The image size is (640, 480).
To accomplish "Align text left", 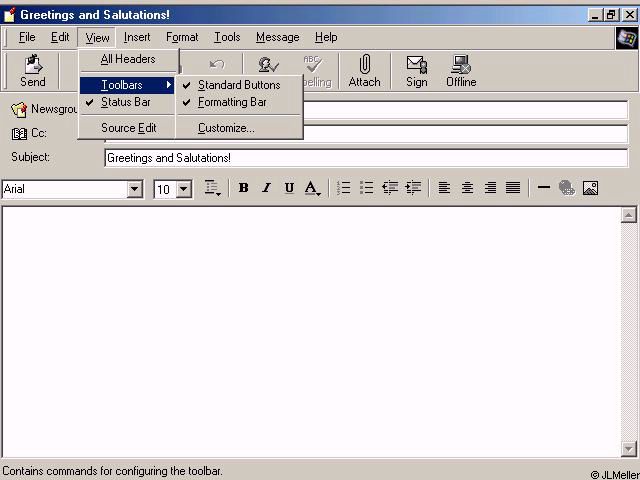I will (444, 188).
